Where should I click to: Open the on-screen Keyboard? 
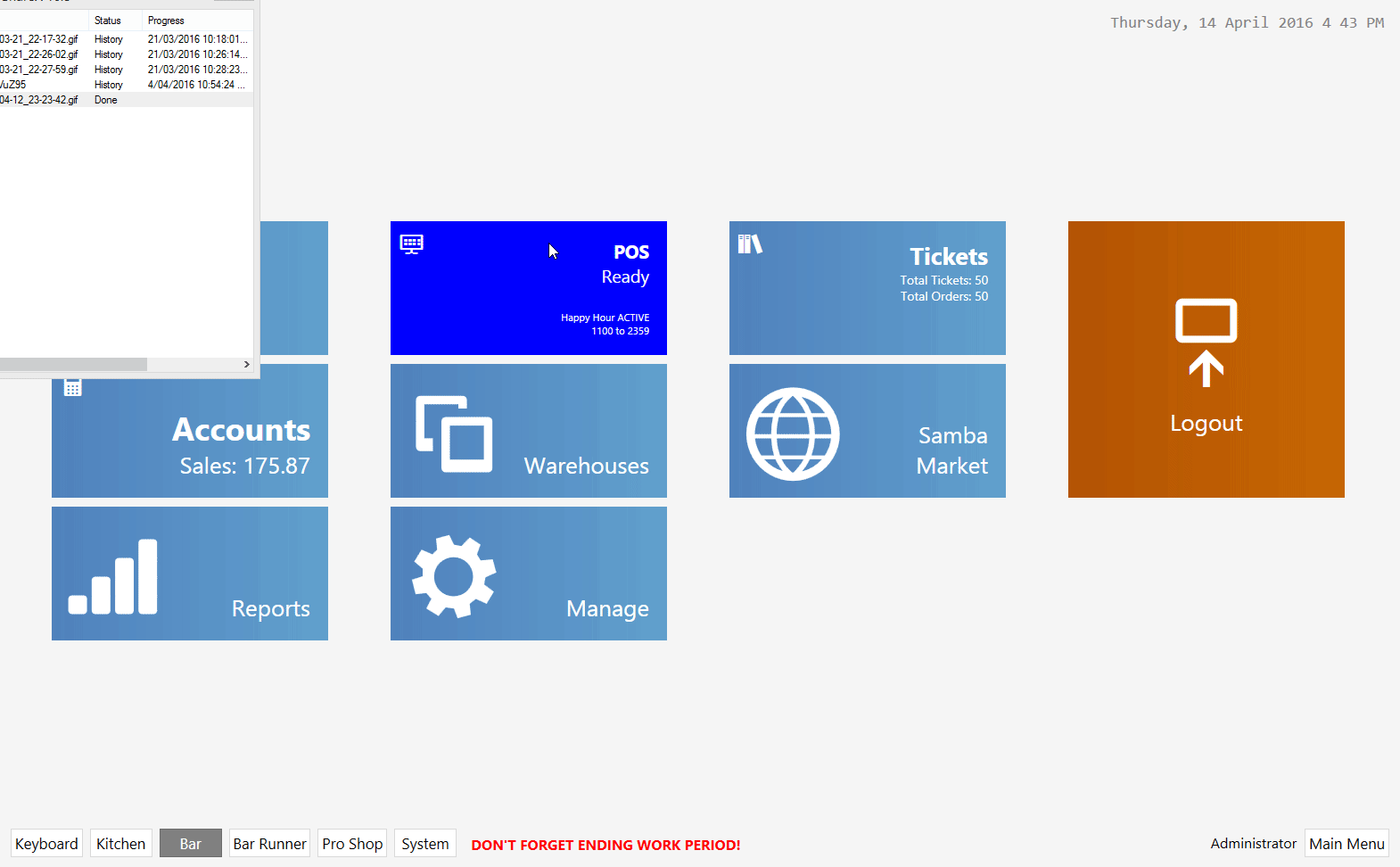(46, 844)
